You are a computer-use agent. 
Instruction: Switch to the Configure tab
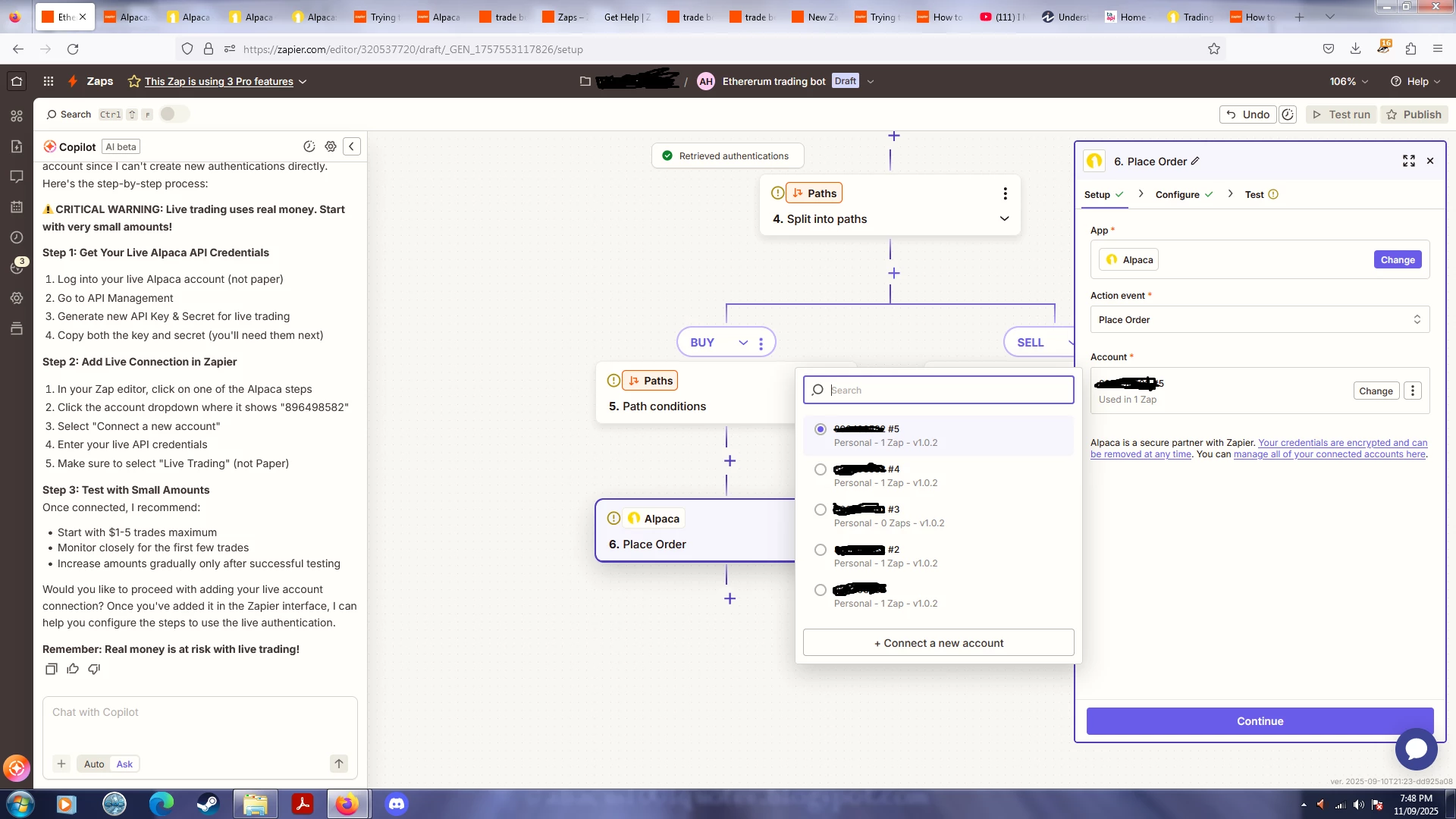[x=1177, y=194]
